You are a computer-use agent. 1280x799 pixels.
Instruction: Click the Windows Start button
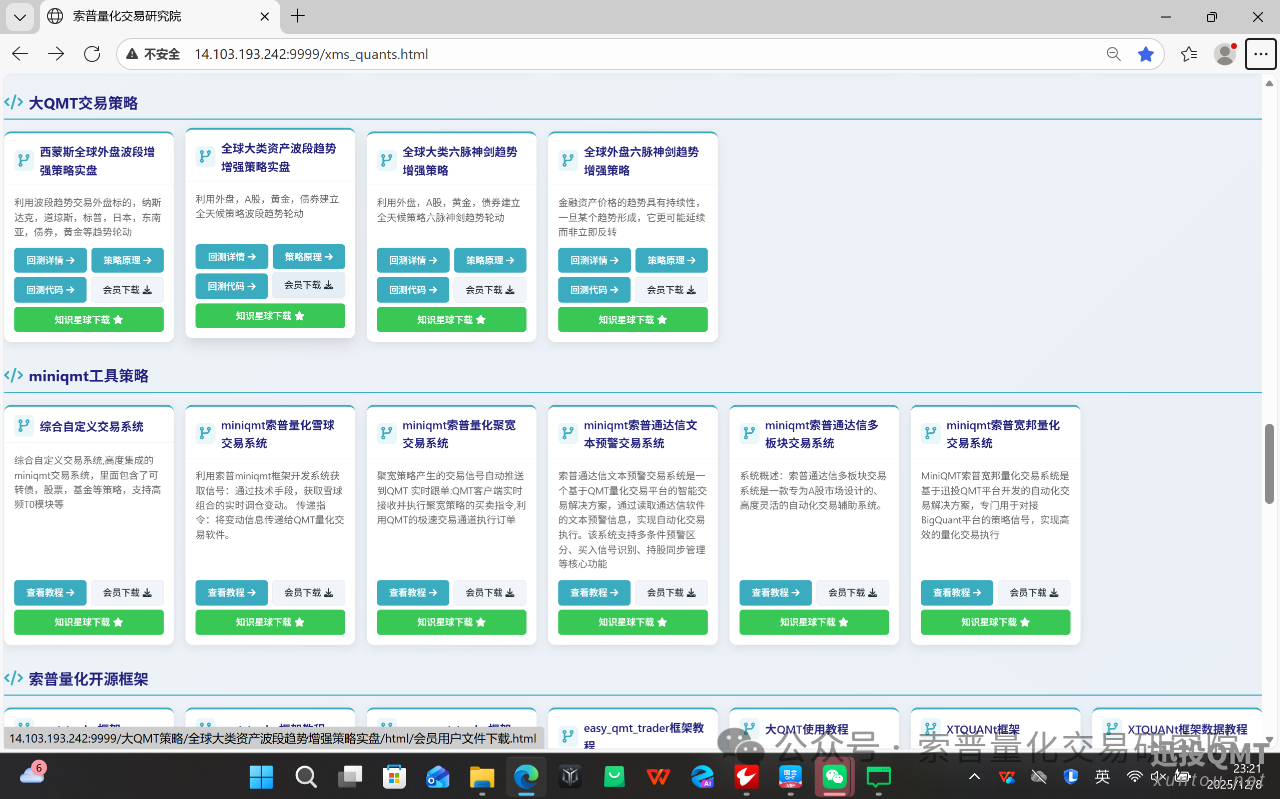coord(261,775)
